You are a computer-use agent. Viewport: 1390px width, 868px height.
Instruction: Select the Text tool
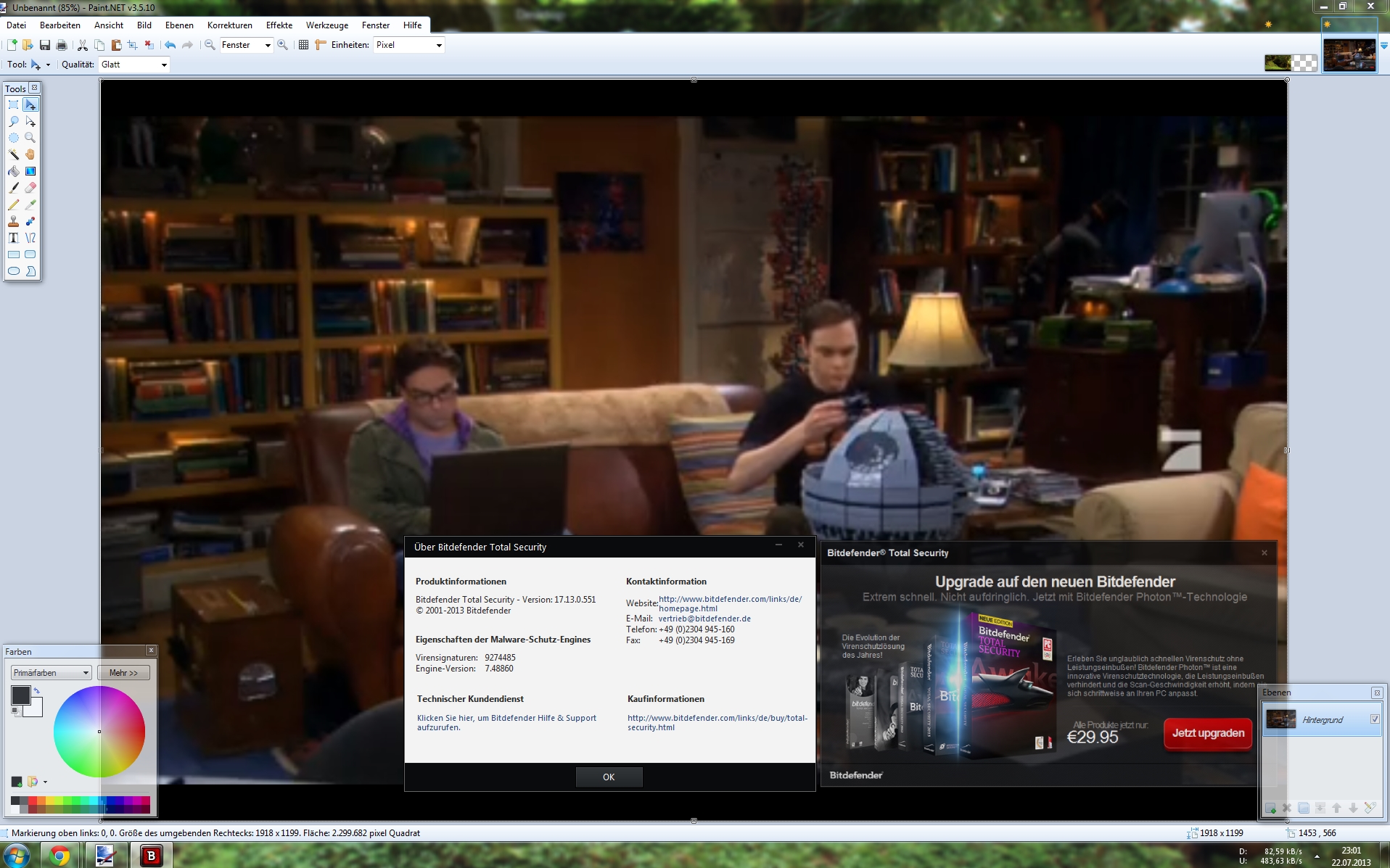point(13,238)
